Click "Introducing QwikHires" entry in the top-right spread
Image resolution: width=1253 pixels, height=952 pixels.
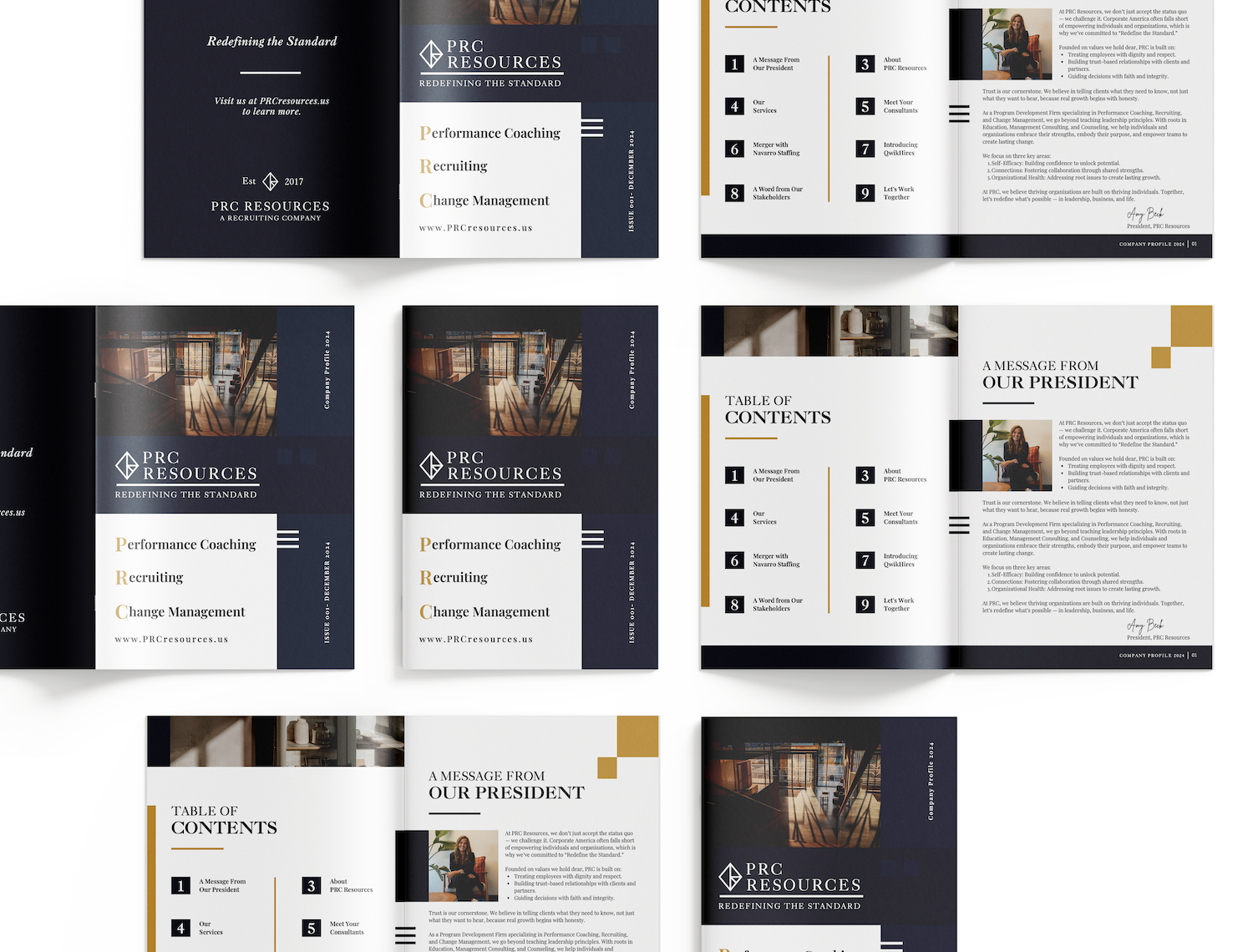[900, 149]
